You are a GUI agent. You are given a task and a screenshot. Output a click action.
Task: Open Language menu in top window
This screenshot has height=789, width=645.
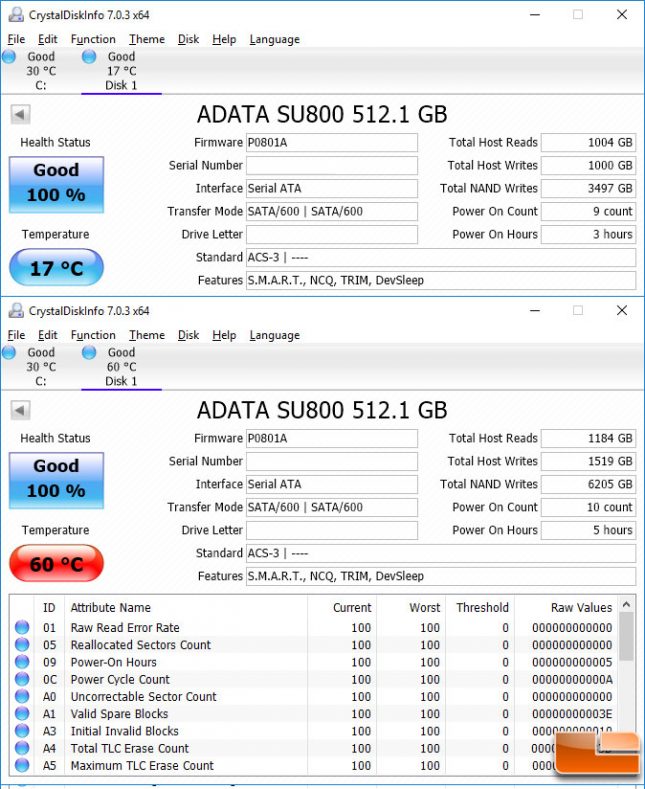point(274,39)
